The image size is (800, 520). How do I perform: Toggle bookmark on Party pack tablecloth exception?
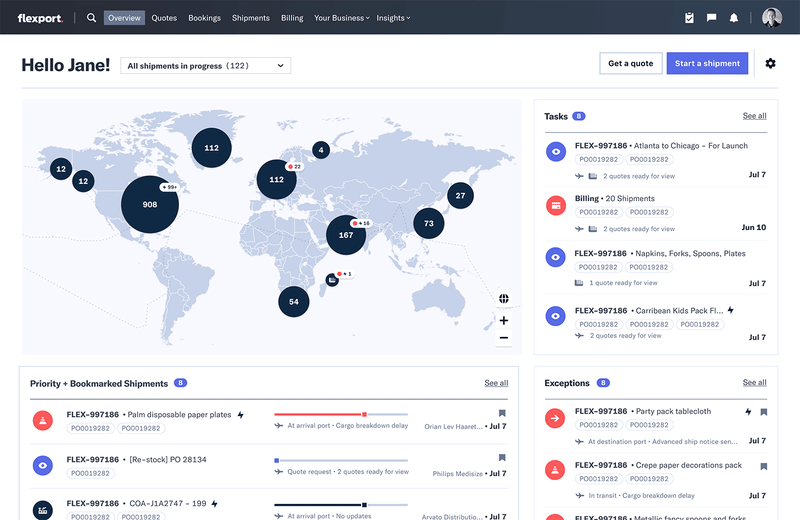coord(763,411)
